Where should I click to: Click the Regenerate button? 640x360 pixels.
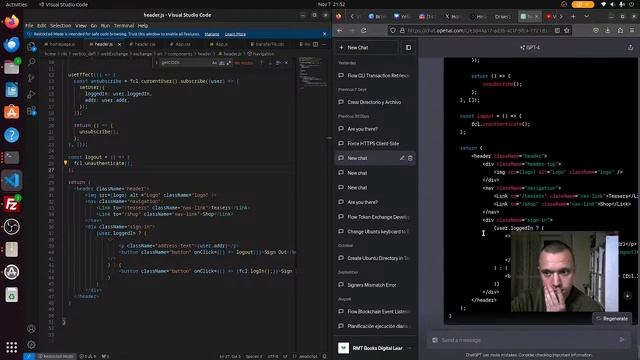click(x=612, y=318)
